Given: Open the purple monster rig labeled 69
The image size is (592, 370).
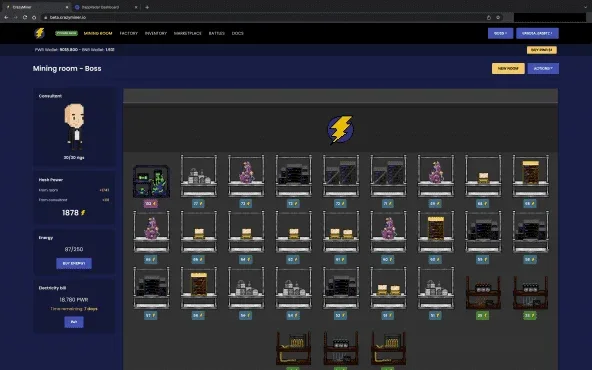Looking at the screenshot, I should 436,176.
